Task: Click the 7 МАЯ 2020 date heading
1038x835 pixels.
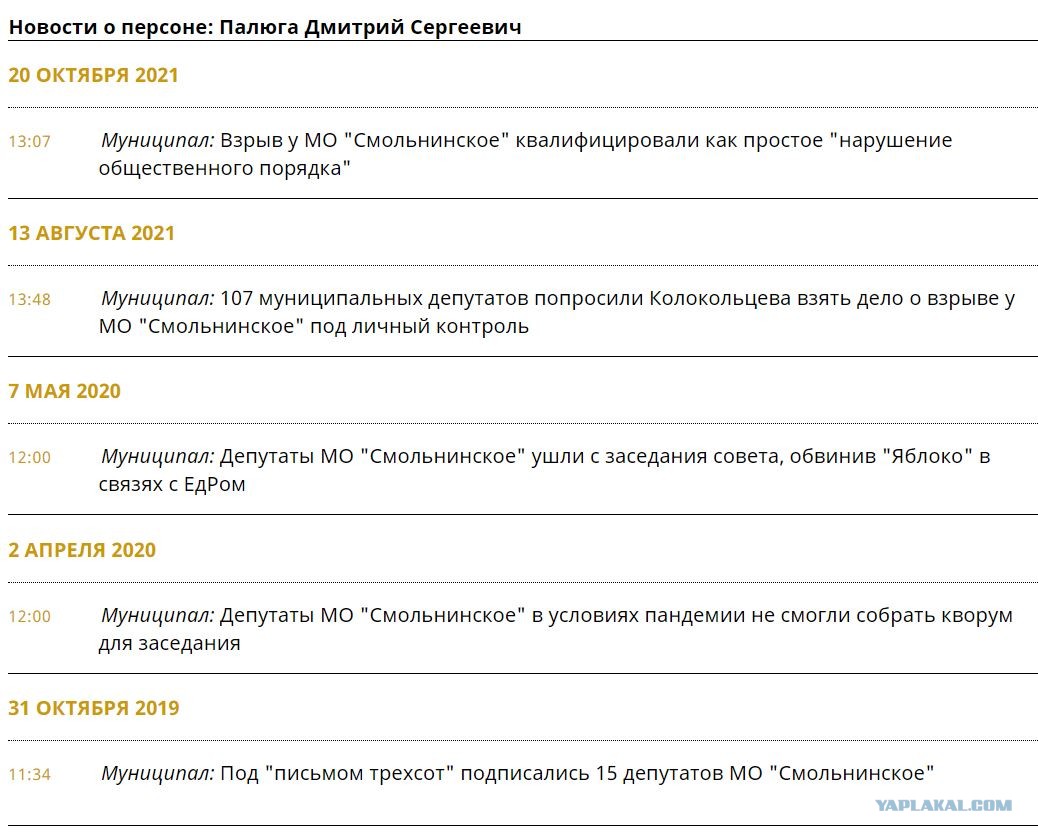Action: click(x=64, y=391)
